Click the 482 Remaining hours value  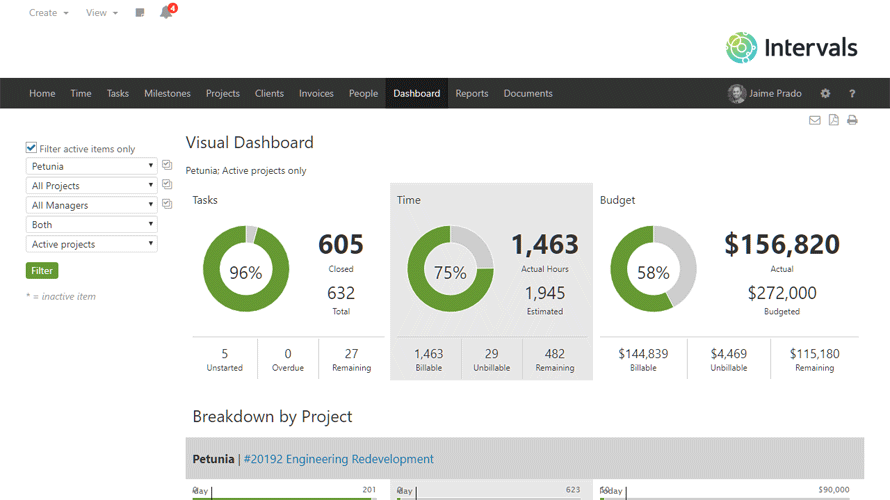555,354
